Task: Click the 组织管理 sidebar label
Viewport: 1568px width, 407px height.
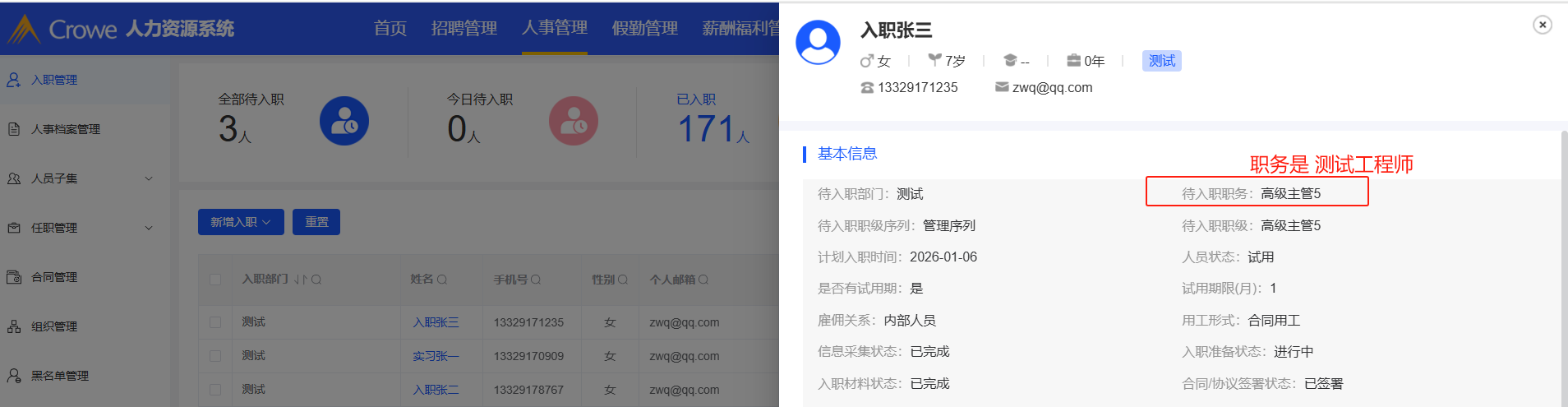Action: (54, 326)
